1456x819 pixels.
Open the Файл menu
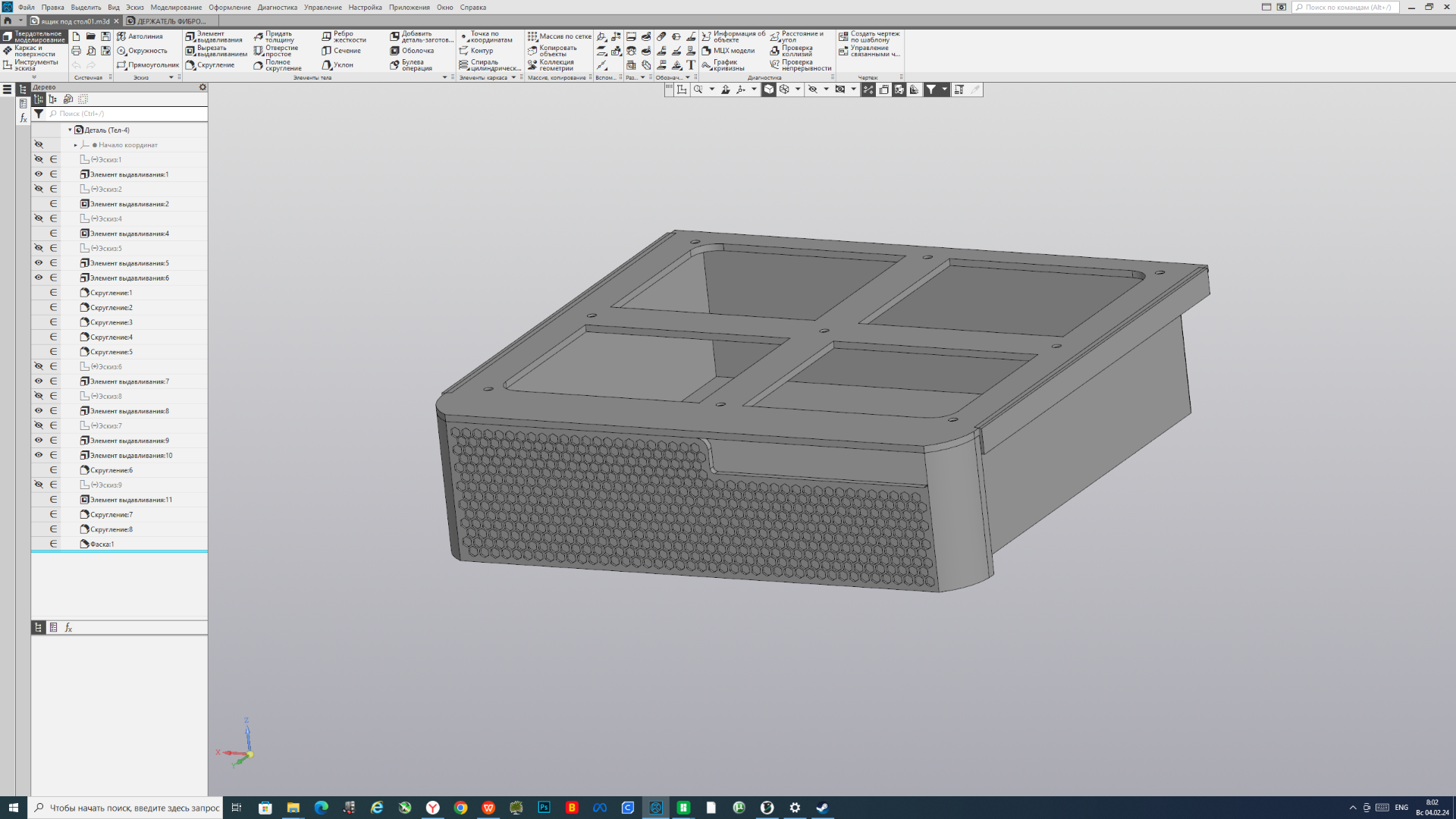pyautogui.click(x=27, y=8)
